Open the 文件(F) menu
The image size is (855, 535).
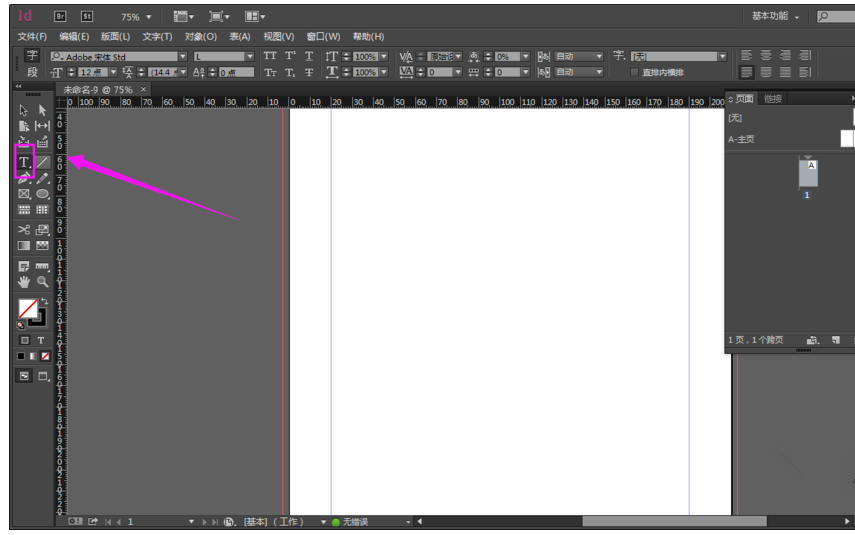pyautogui.click(x=32, y=37)
